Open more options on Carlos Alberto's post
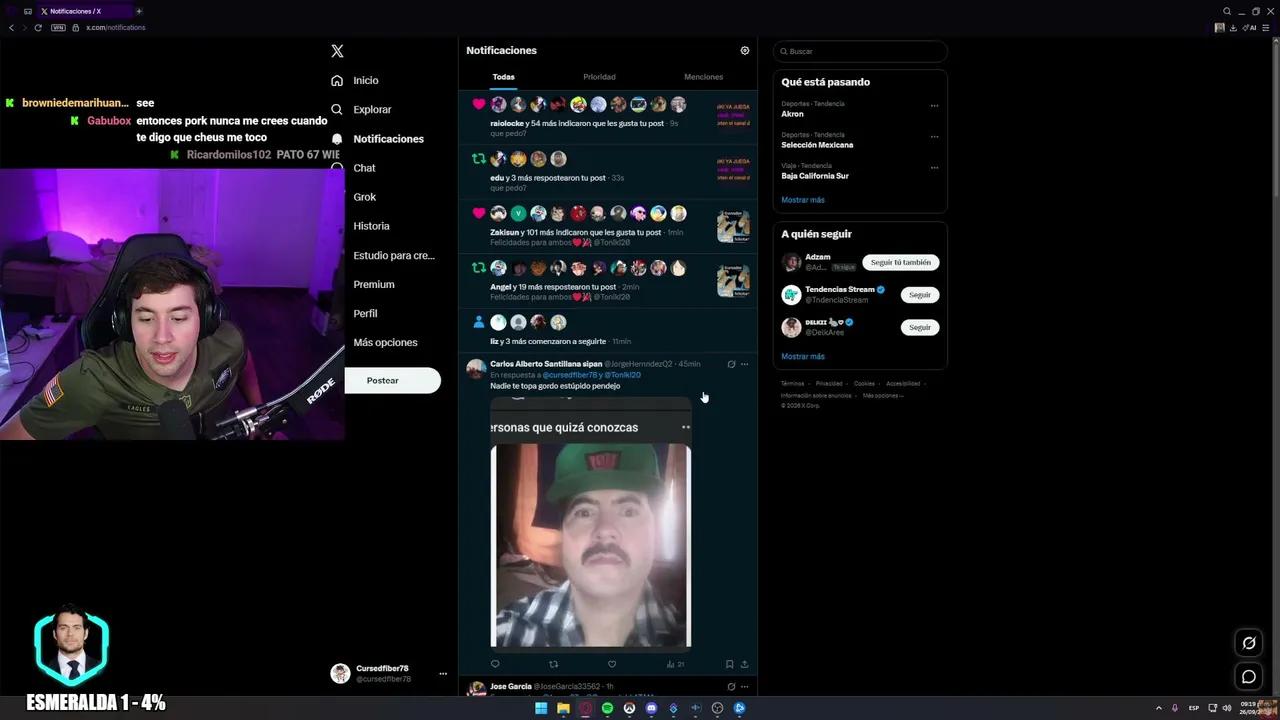 coord(744,364)
